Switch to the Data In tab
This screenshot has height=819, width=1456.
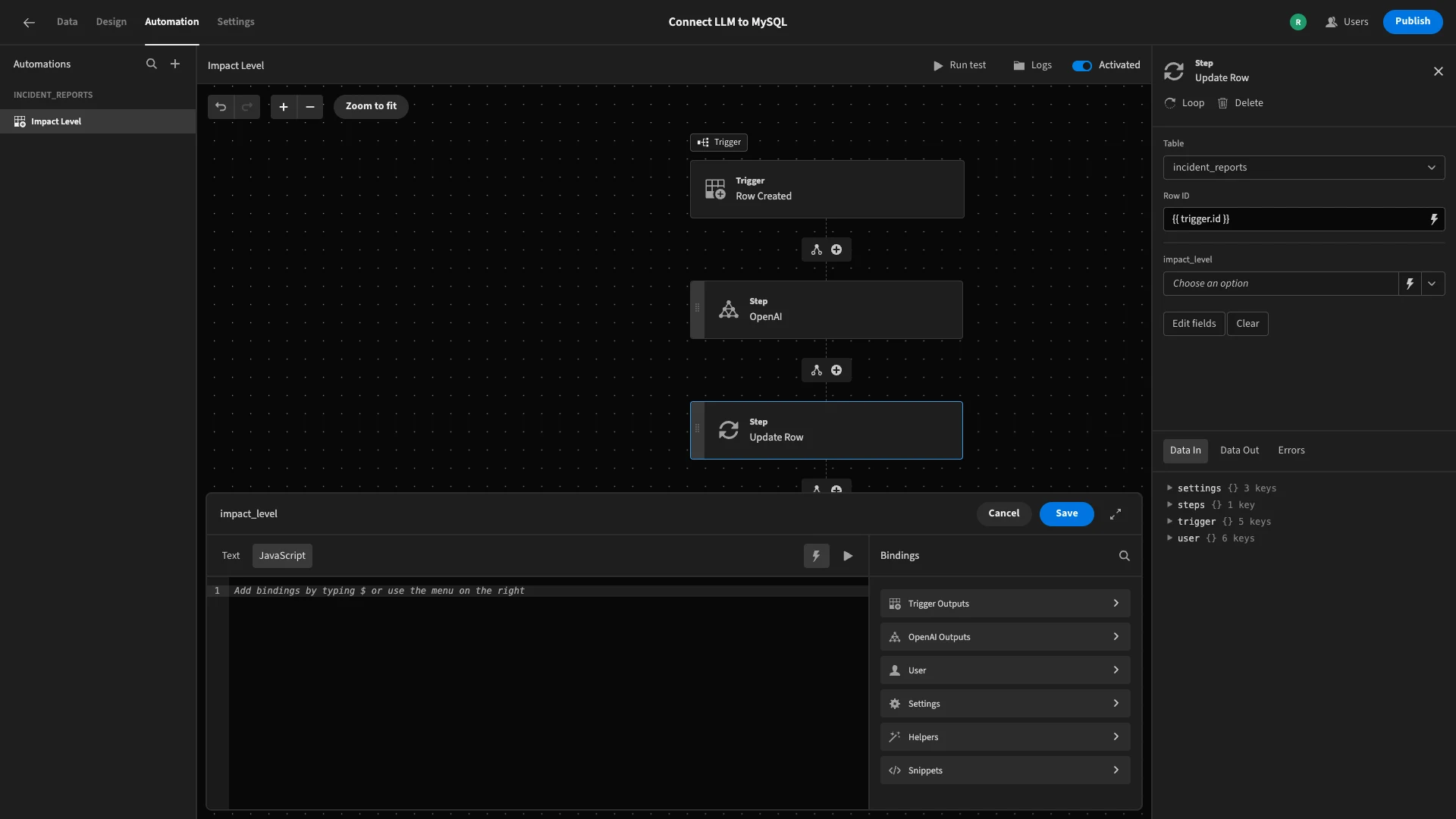tap(1185, 450)
